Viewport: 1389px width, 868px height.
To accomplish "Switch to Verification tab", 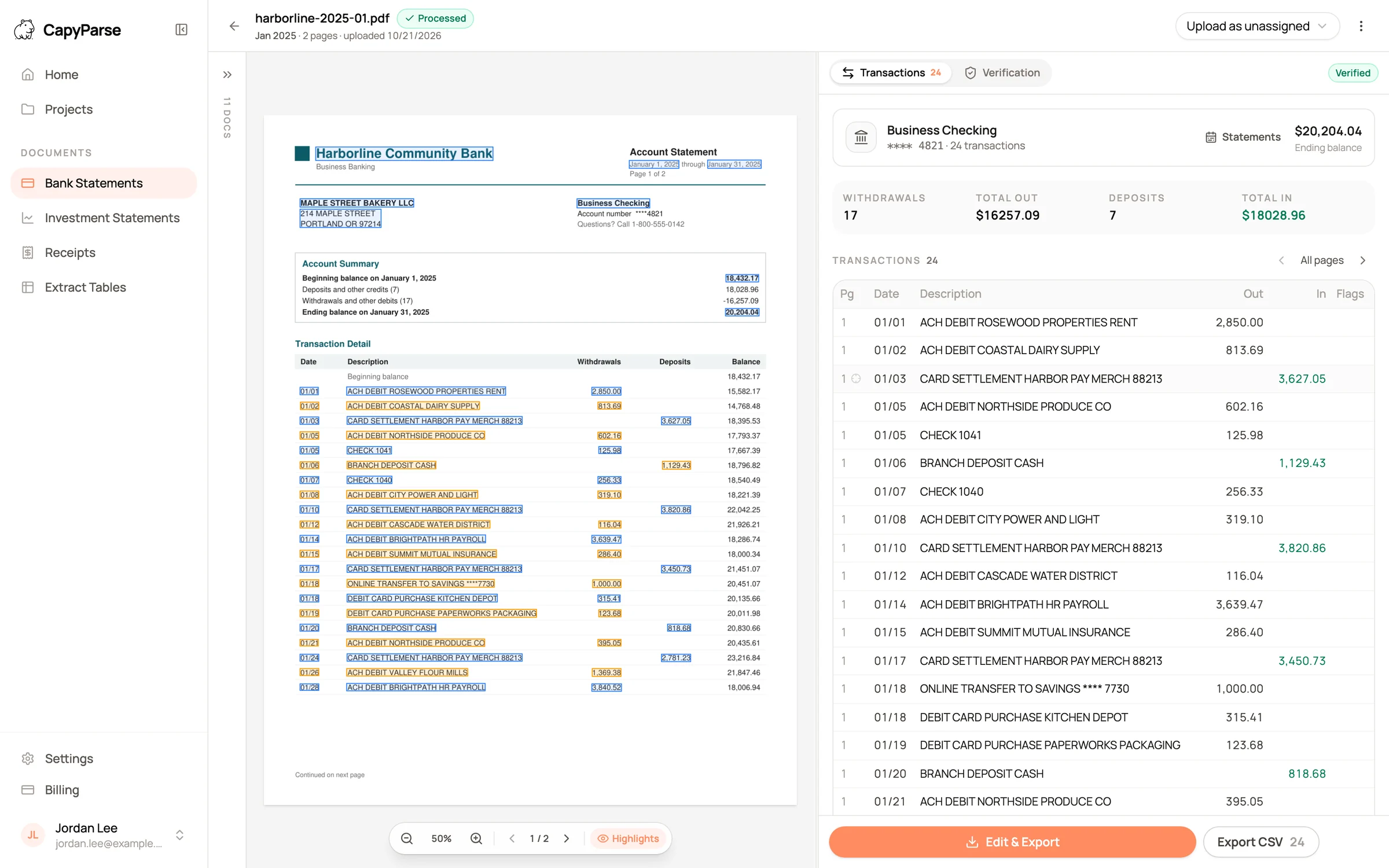I will pos(1002,72).
